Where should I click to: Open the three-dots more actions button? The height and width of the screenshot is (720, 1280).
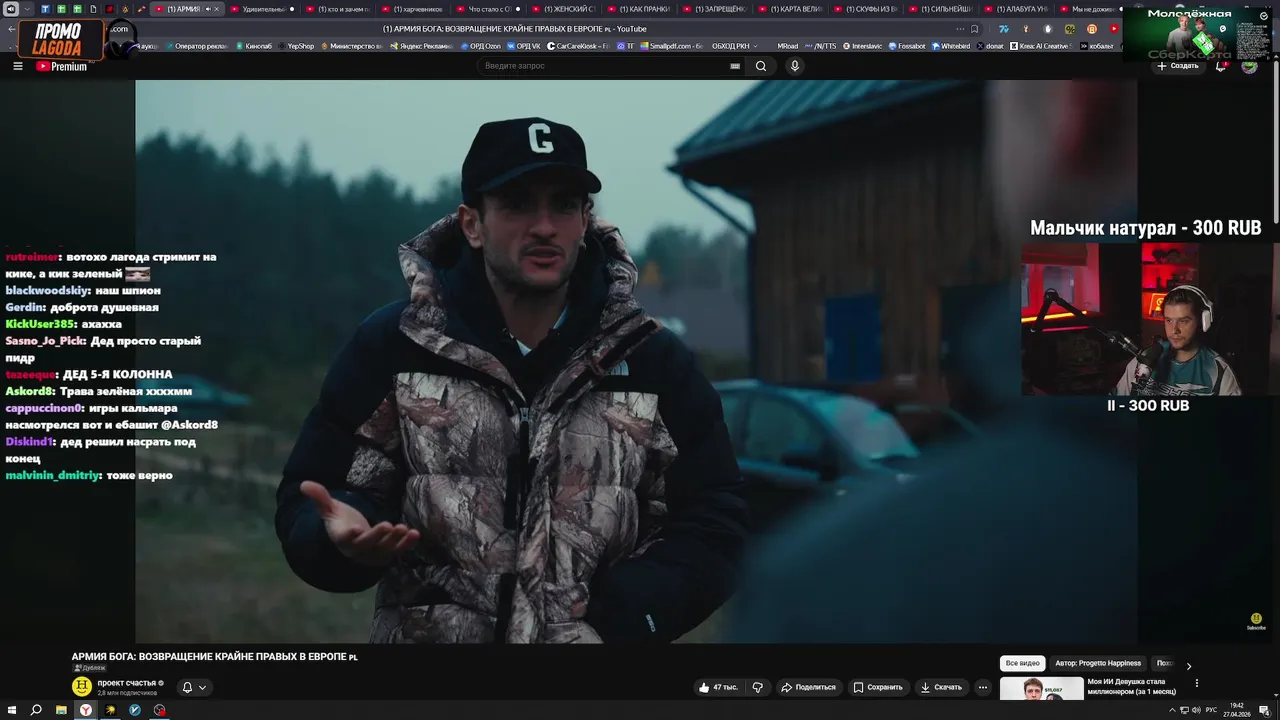(983, 687)
